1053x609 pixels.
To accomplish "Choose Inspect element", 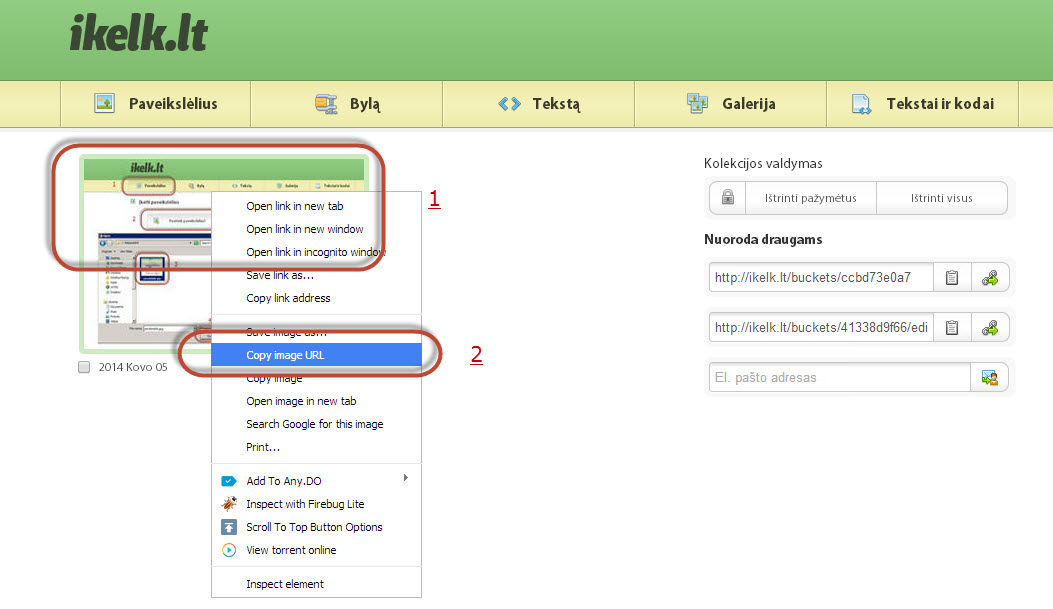I will click(x=316, y=584).
